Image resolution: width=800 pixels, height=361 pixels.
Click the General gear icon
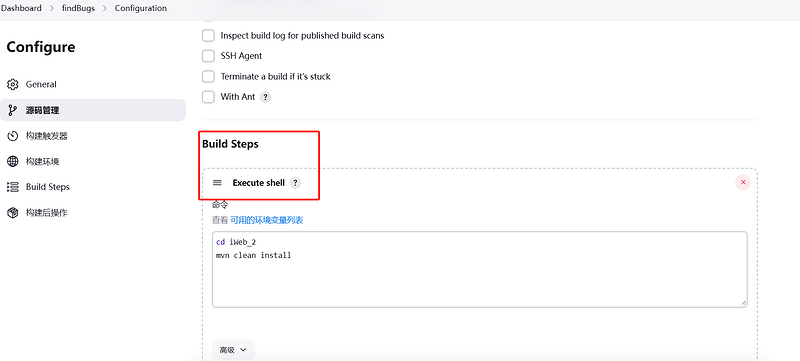13,85
